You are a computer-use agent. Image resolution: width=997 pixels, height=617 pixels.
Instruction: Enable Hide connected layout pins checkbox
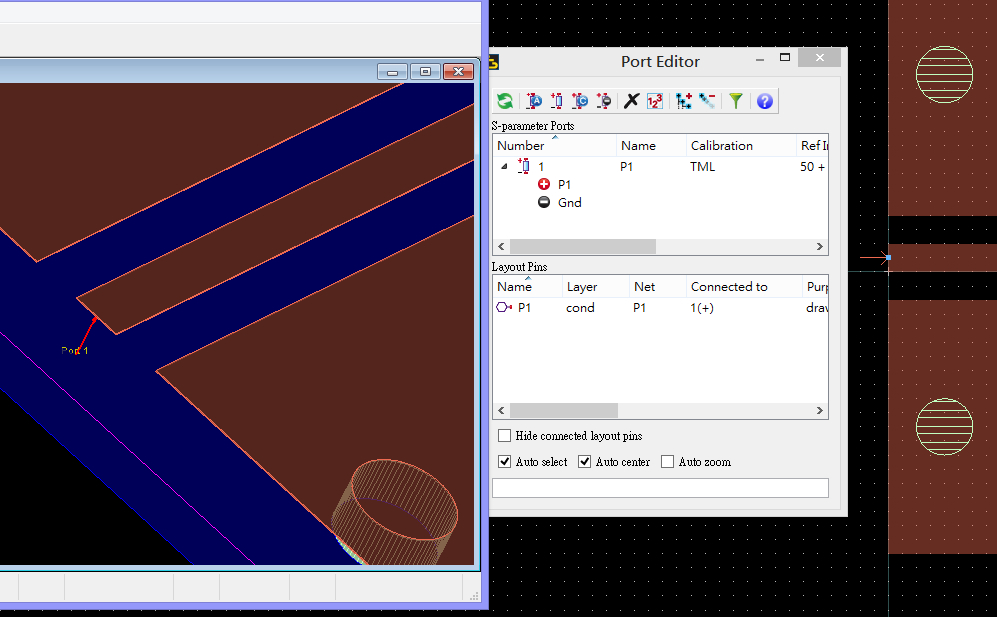point(504,436)
